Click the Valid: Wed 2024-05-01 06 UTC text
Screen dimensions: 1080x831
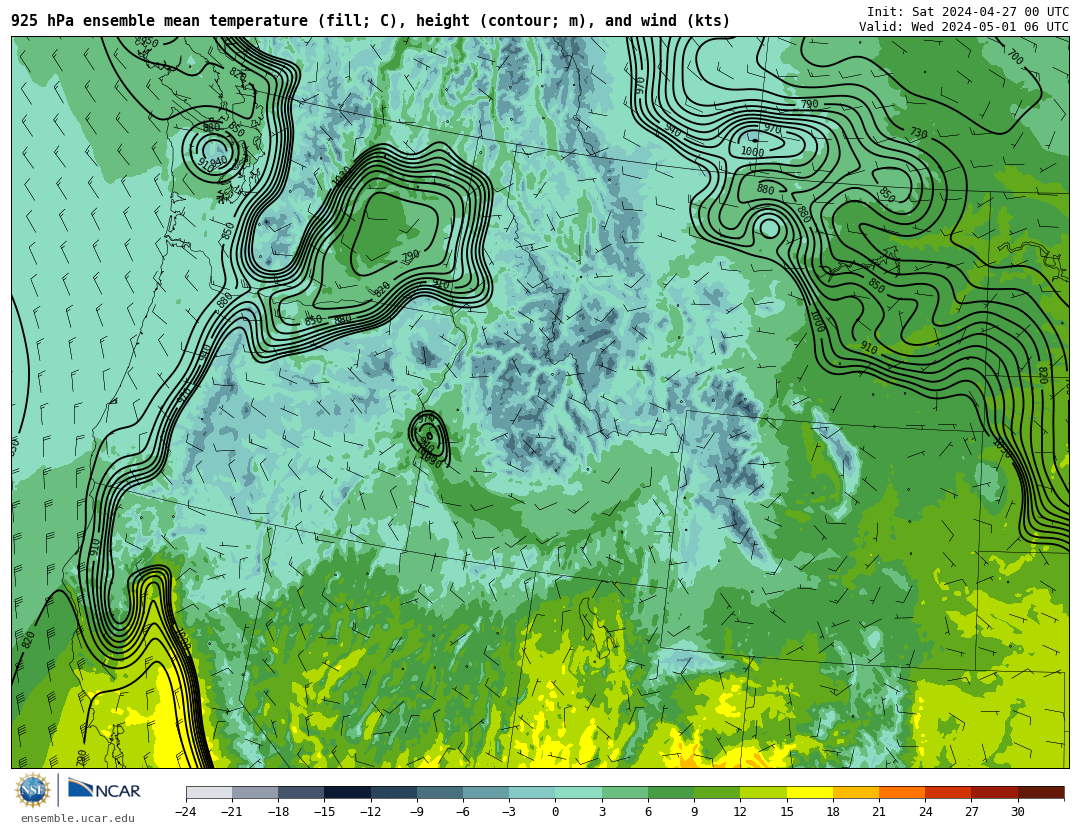tap(964, 27)
